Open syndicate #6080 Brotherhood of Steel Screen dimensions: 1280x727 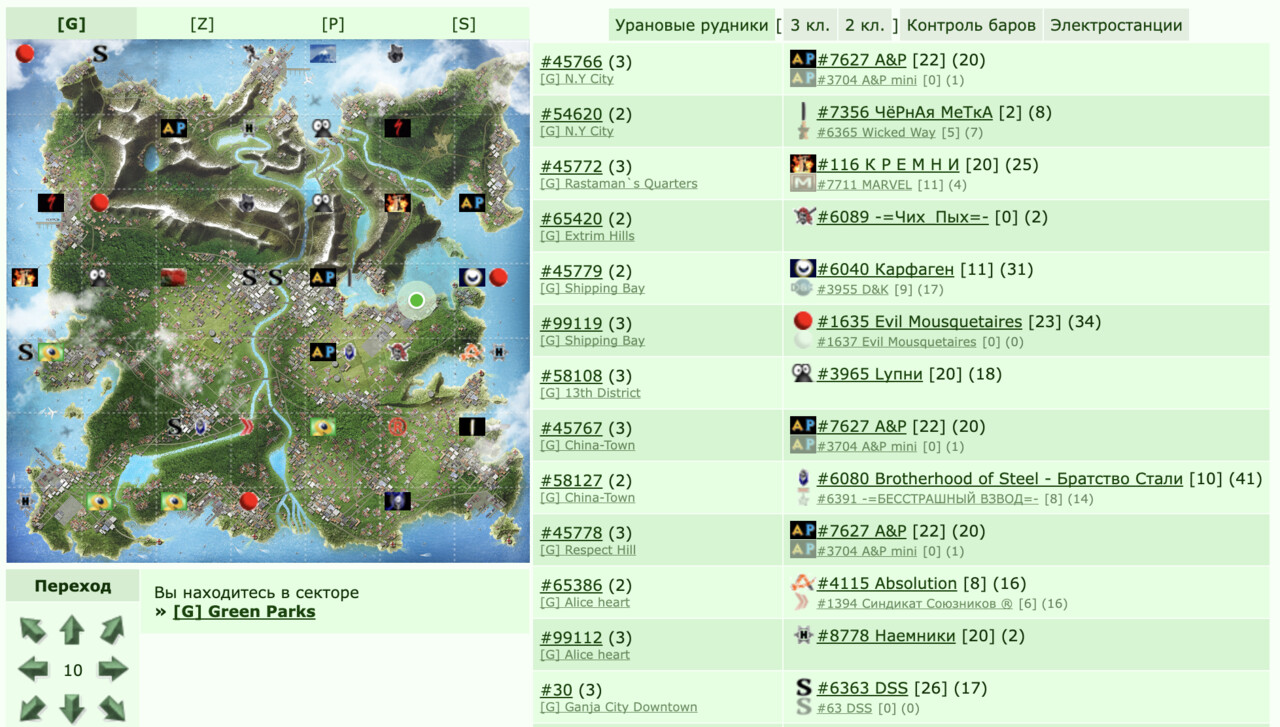(1000, 478)
